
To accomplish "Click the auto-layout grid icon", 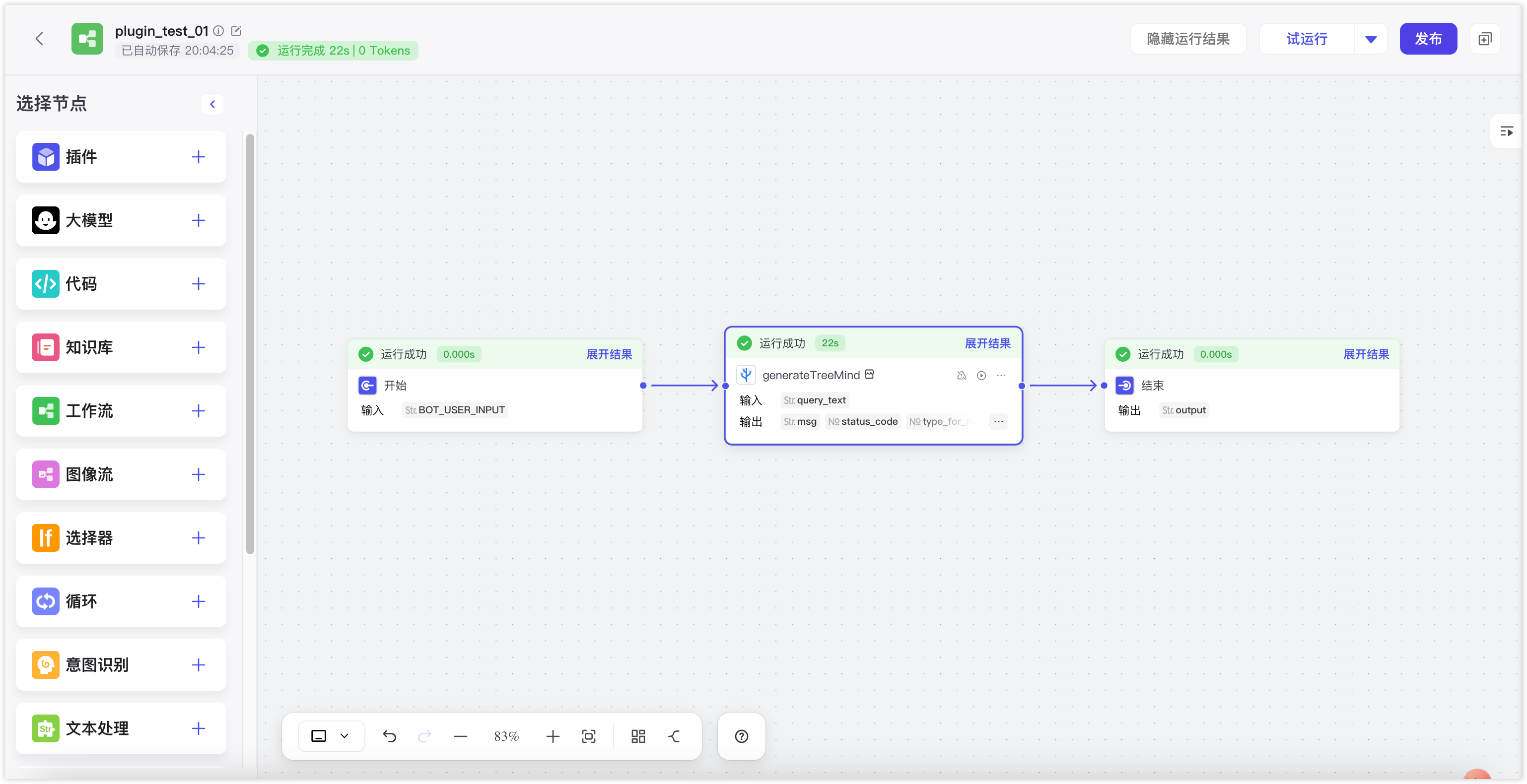I will coord(638,736).
